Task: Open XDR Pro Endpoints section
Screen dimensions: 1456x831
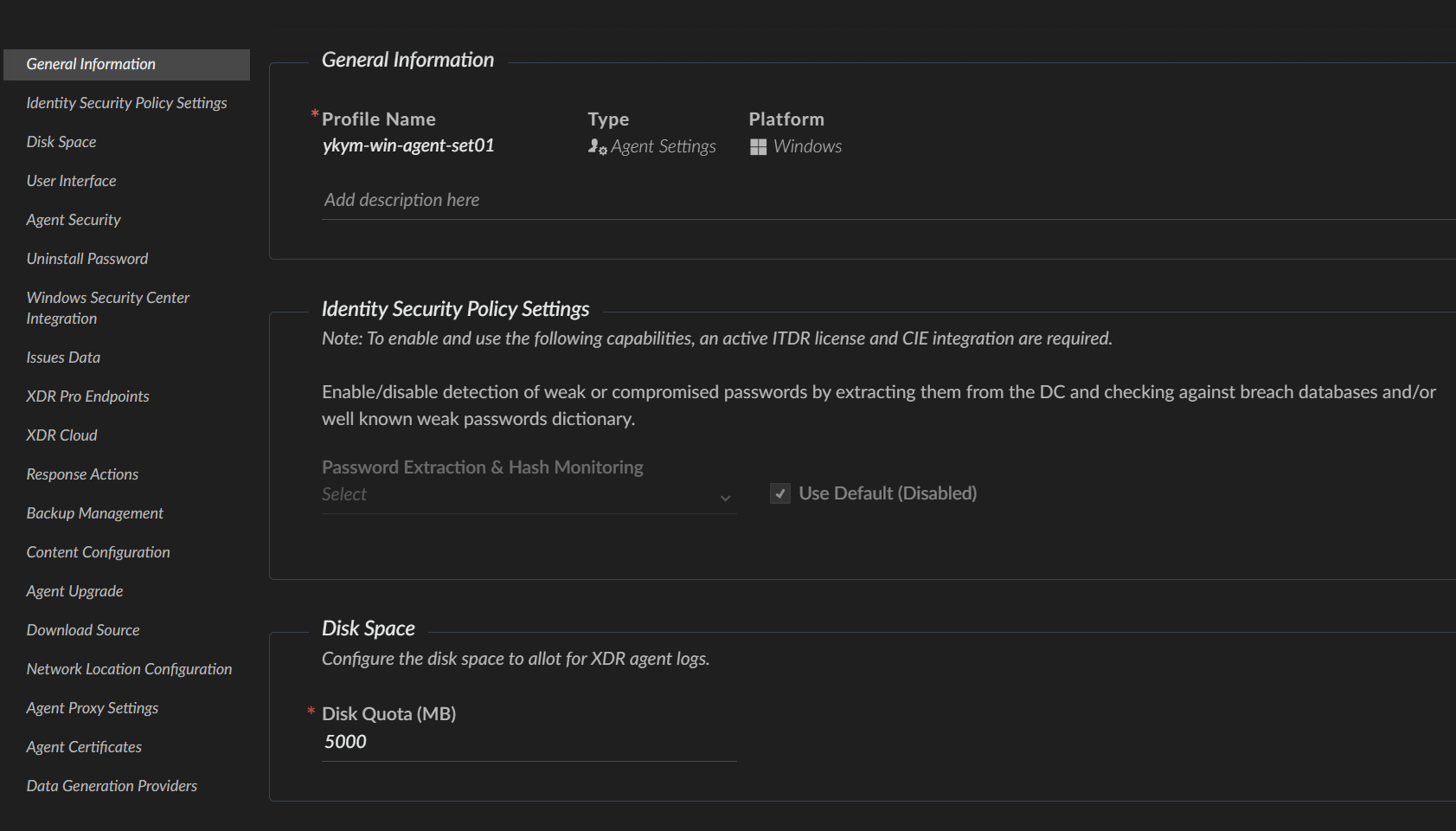Action: pyautogui.click(x=87, y=396)
